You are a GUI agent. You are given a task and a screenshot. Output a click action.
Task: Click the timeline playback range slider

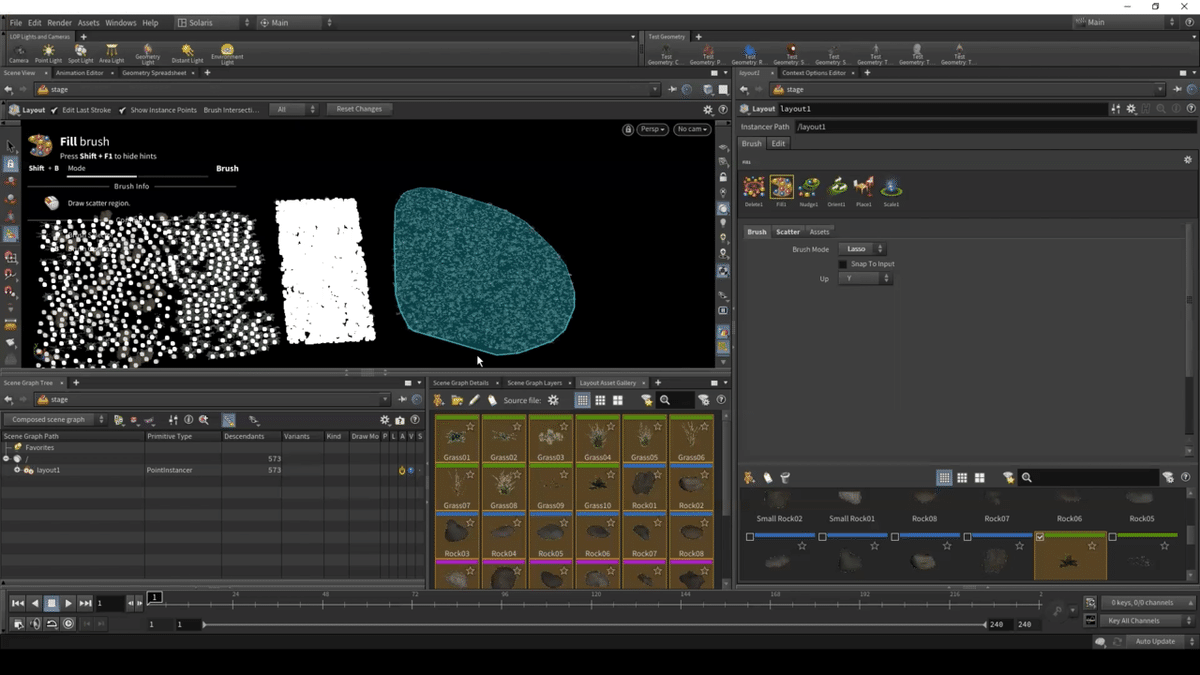[594, 624]
